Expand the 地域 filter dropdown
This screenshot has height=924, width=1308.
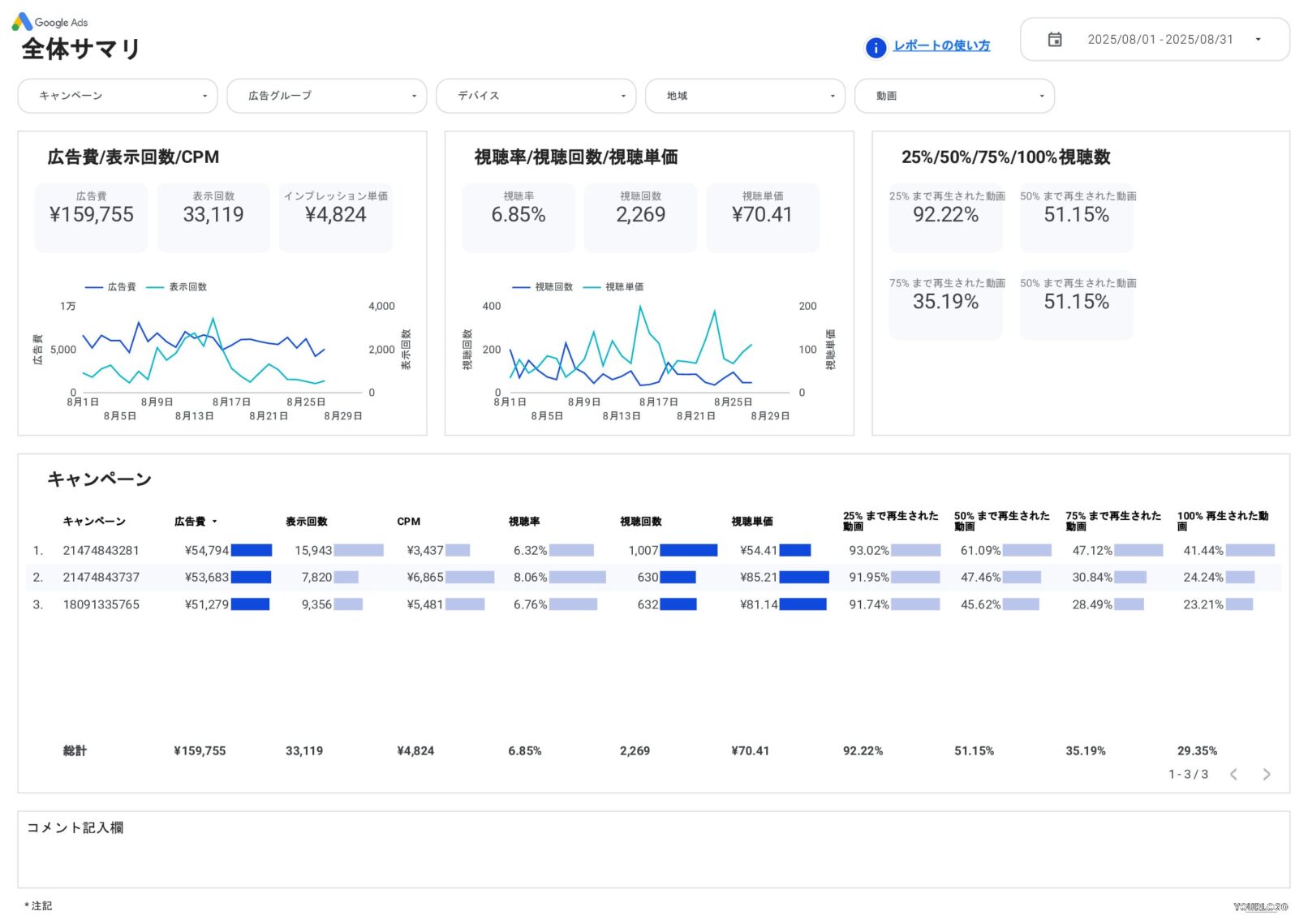coord(744,96)
